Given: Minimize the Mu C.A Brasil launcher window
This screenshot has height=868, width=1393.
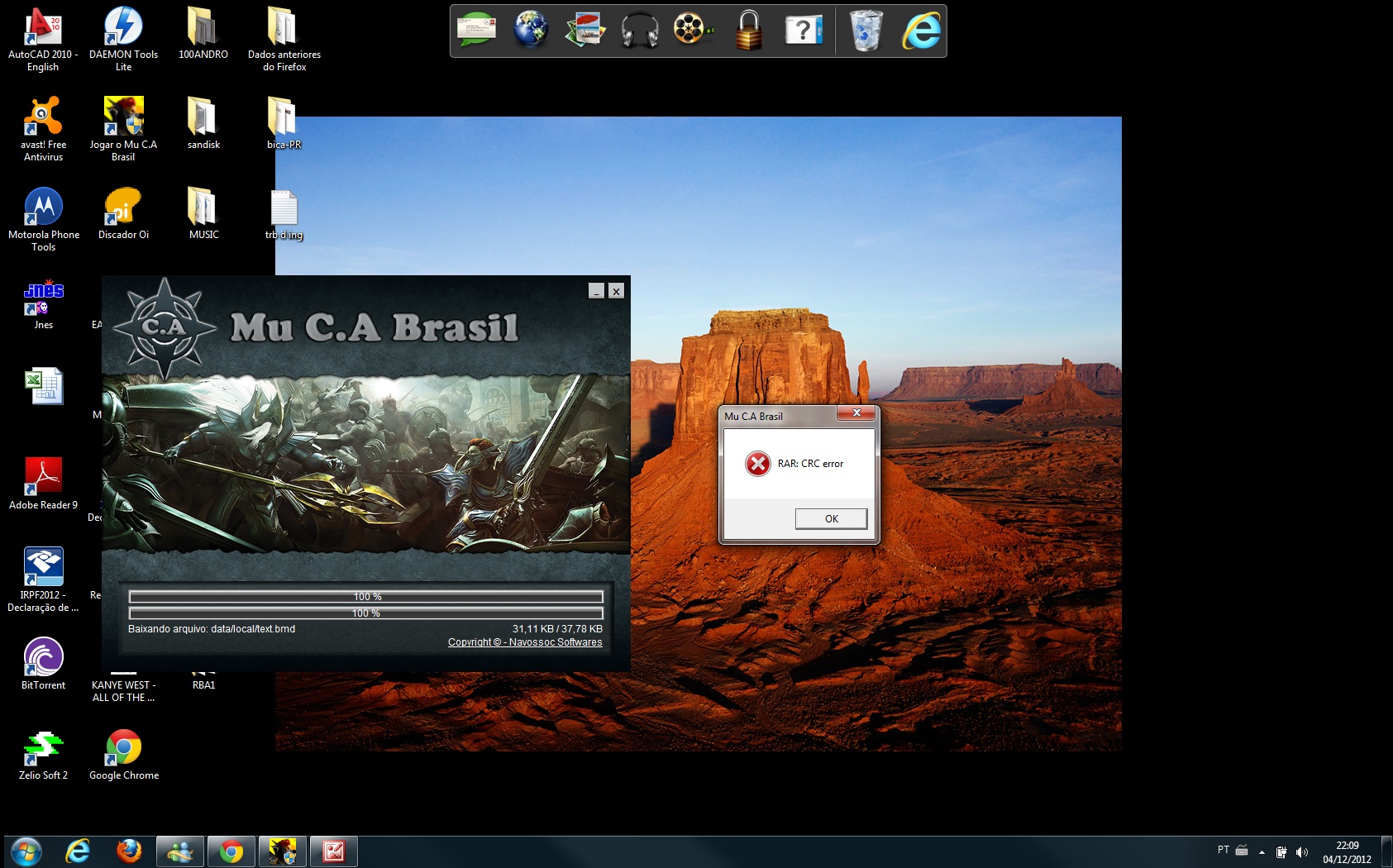Looking at the screenshot, I should pos(596,291).
